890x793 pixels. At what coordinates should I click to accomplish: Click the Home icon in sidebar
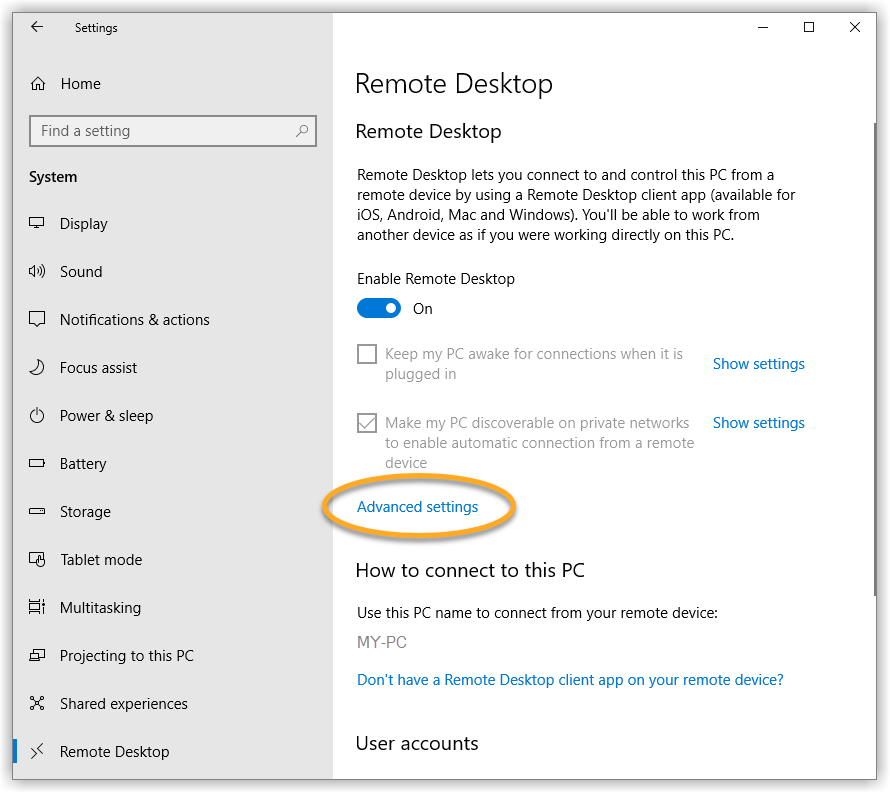(x=38, y=84)
